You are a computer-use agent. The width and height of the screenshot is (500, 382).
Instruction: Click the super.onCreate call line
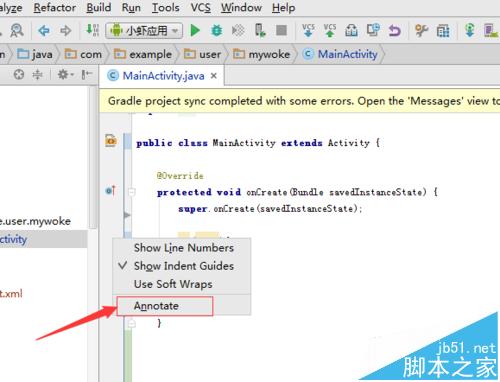[270, 209]
